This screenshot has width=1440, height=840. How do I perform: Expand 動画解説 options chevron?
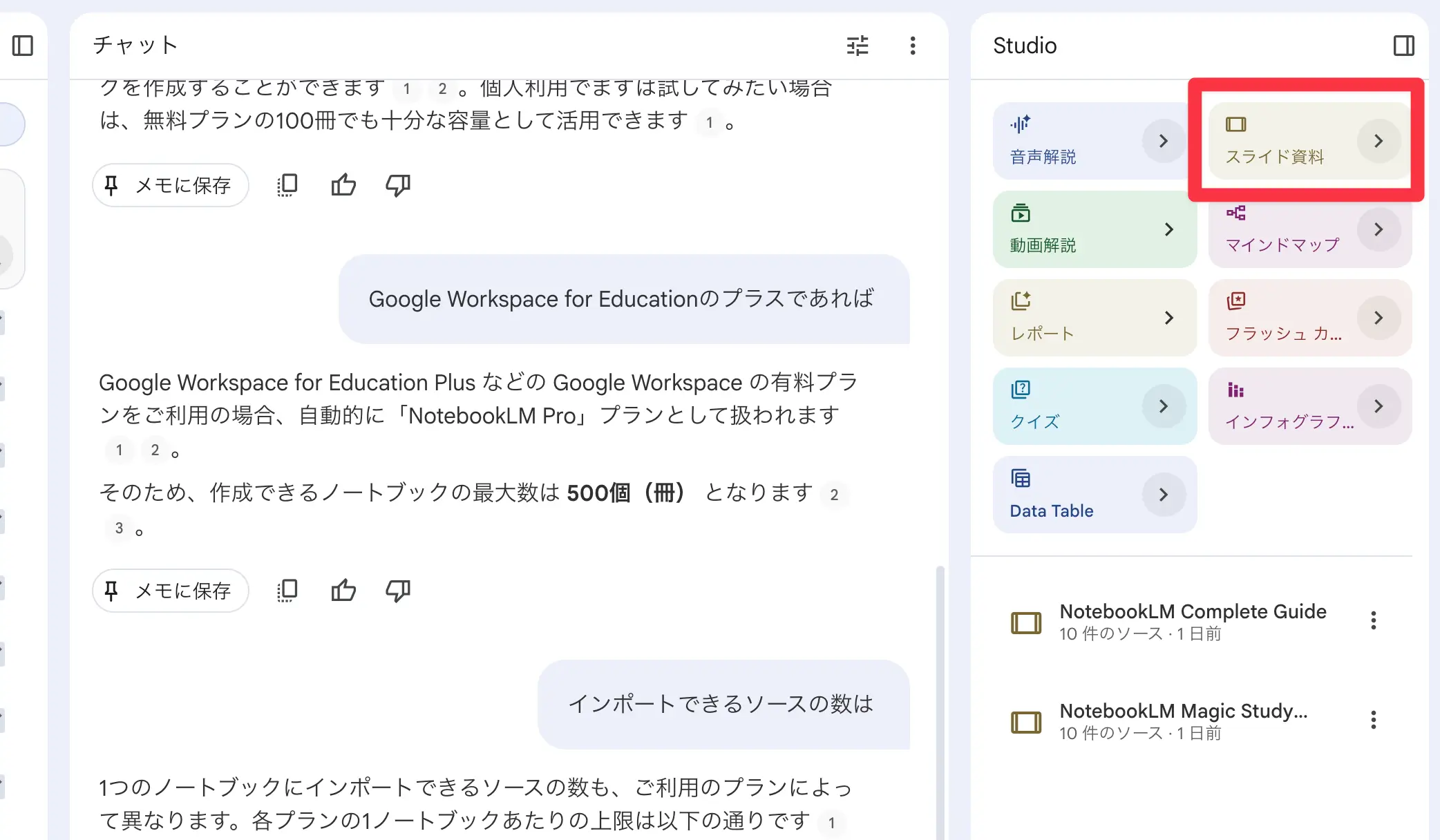tap(1168, 229)
